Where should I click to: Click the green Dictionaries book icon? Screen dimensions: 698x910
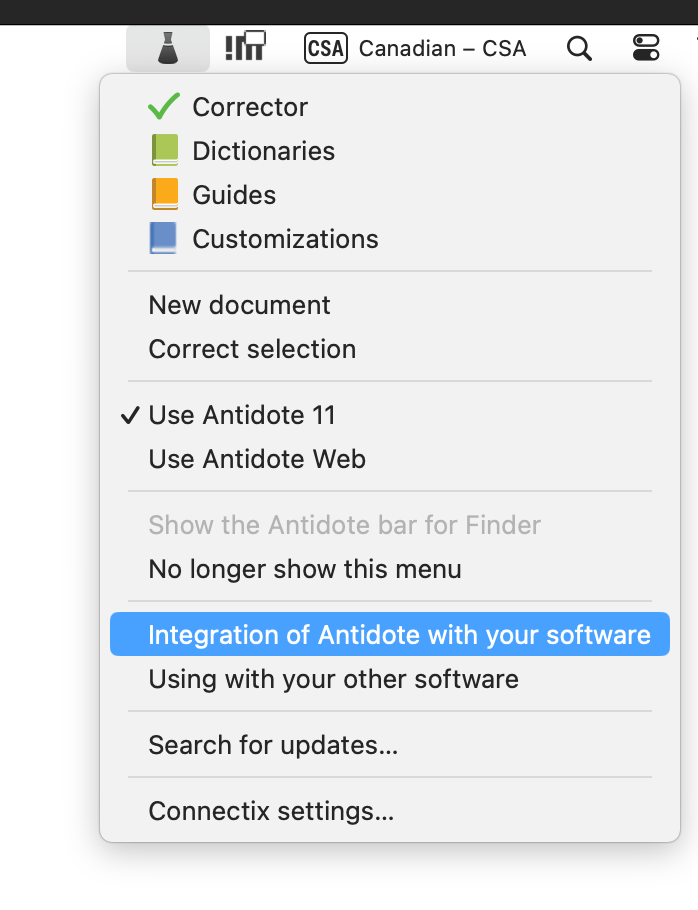[x=164, y=151]
